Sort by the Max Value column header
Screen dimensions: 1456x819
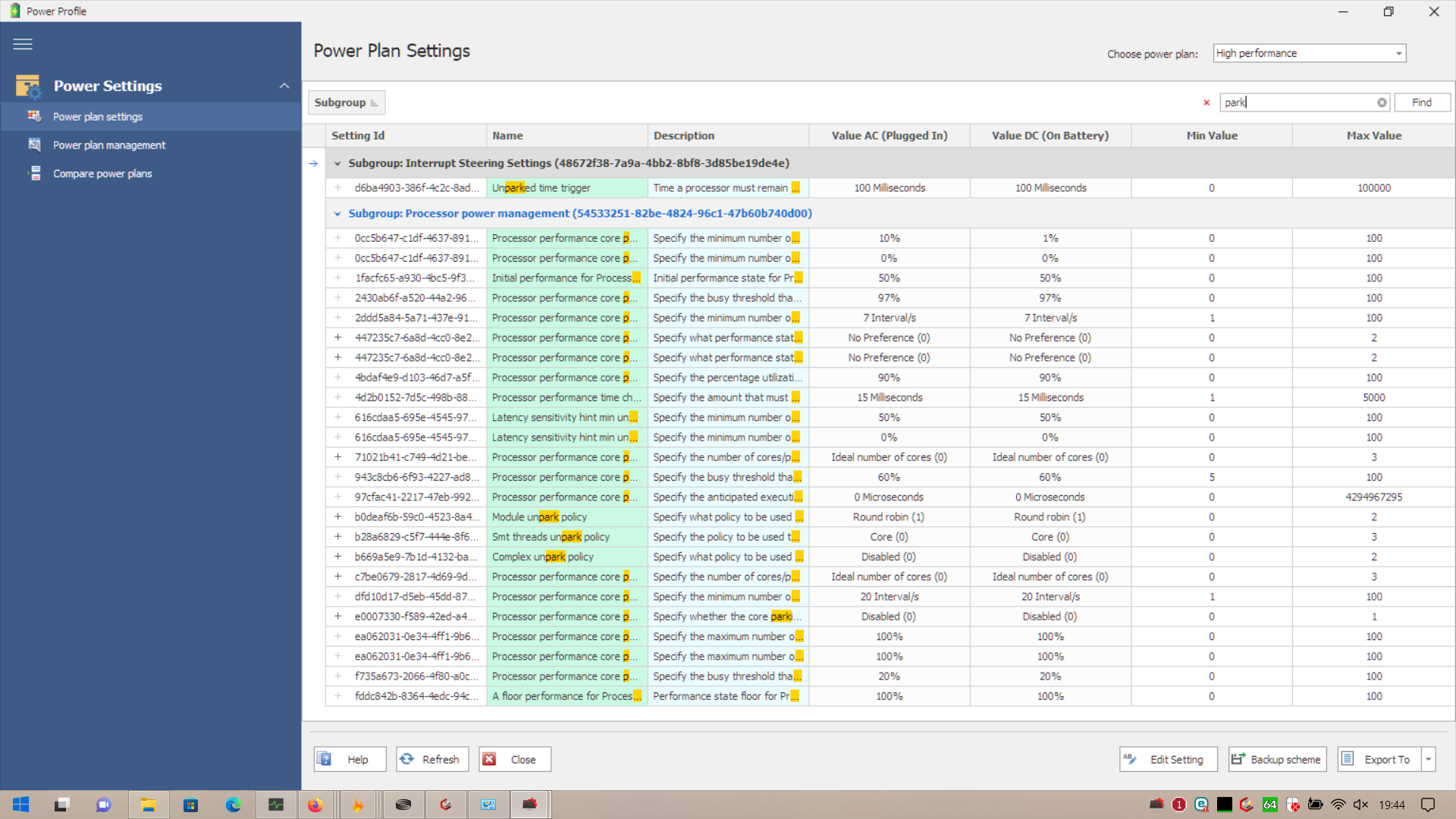pyautogui.click(x=1373, y=136)
